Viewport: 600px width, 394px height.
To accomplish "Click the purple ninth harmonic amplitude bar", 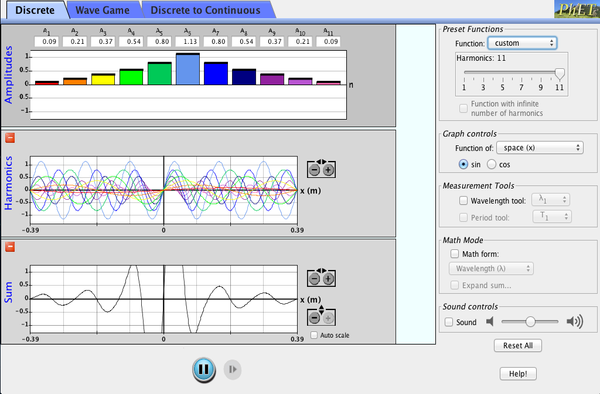I will pos(272,79).
